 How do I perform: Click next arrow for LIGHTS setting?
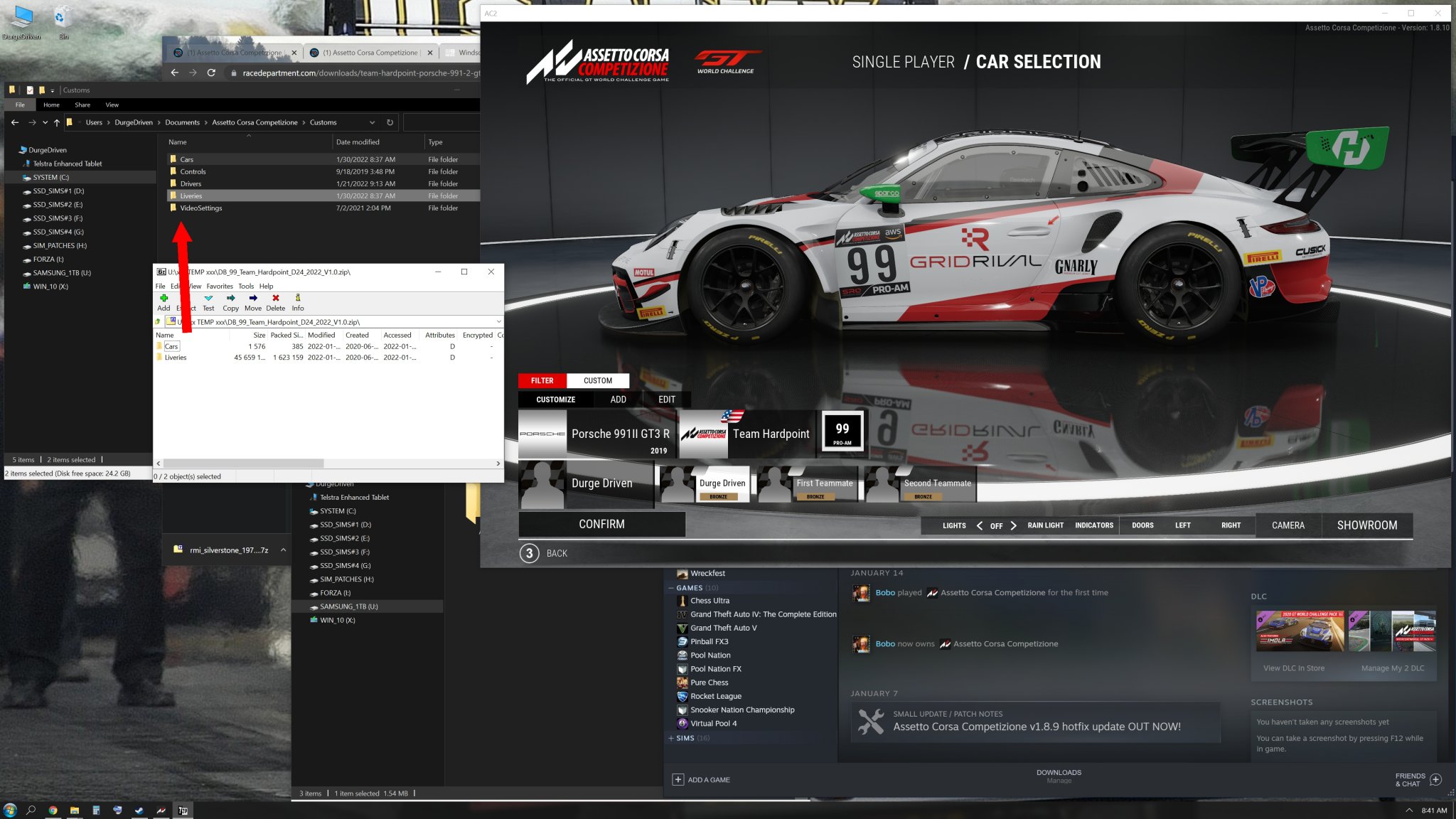1013,525
